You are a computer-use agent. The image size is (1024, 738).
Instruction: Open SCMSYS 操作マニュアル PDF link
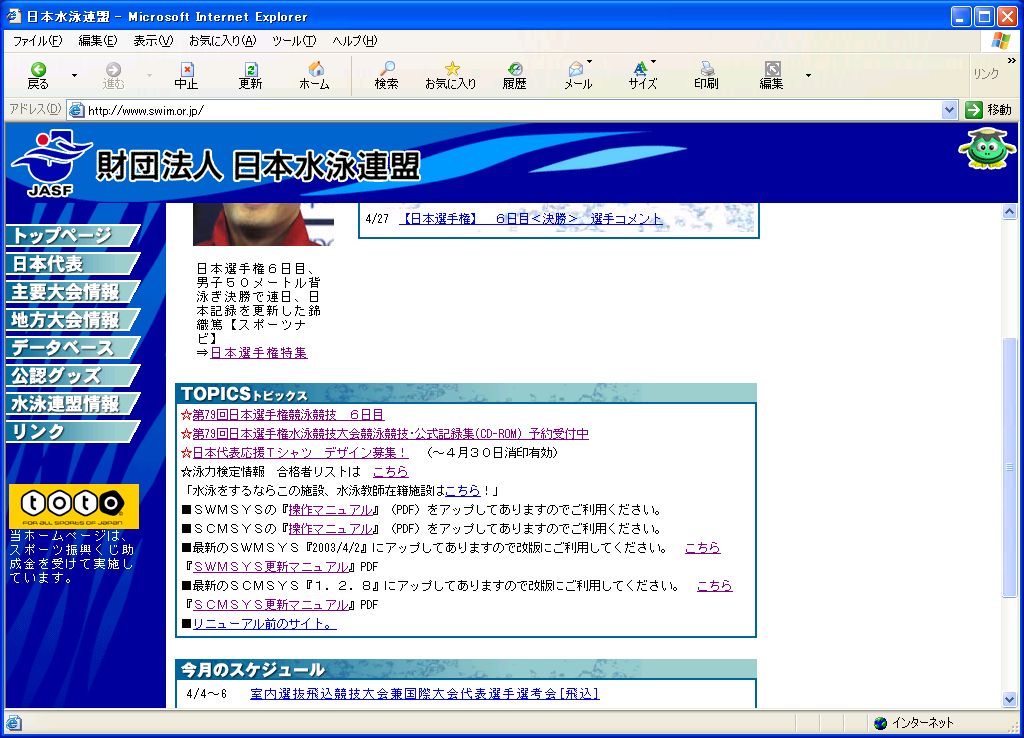pos(330,528)
